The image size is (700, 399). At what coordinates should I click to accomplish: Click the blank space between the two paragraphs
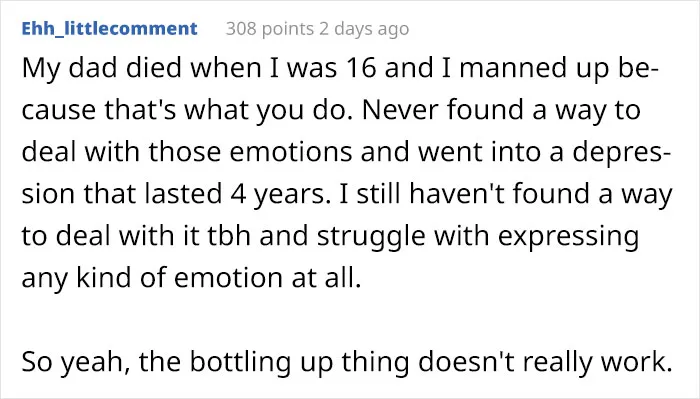click(x=347, y=320)
